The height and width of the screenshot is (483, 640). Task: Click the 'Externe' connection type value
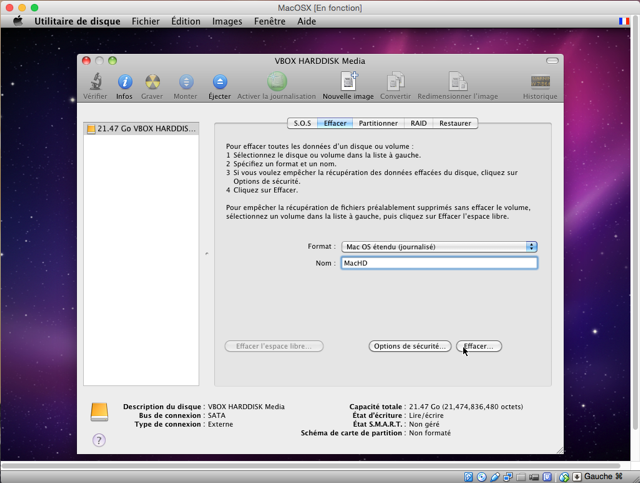[x=220, y=424]
